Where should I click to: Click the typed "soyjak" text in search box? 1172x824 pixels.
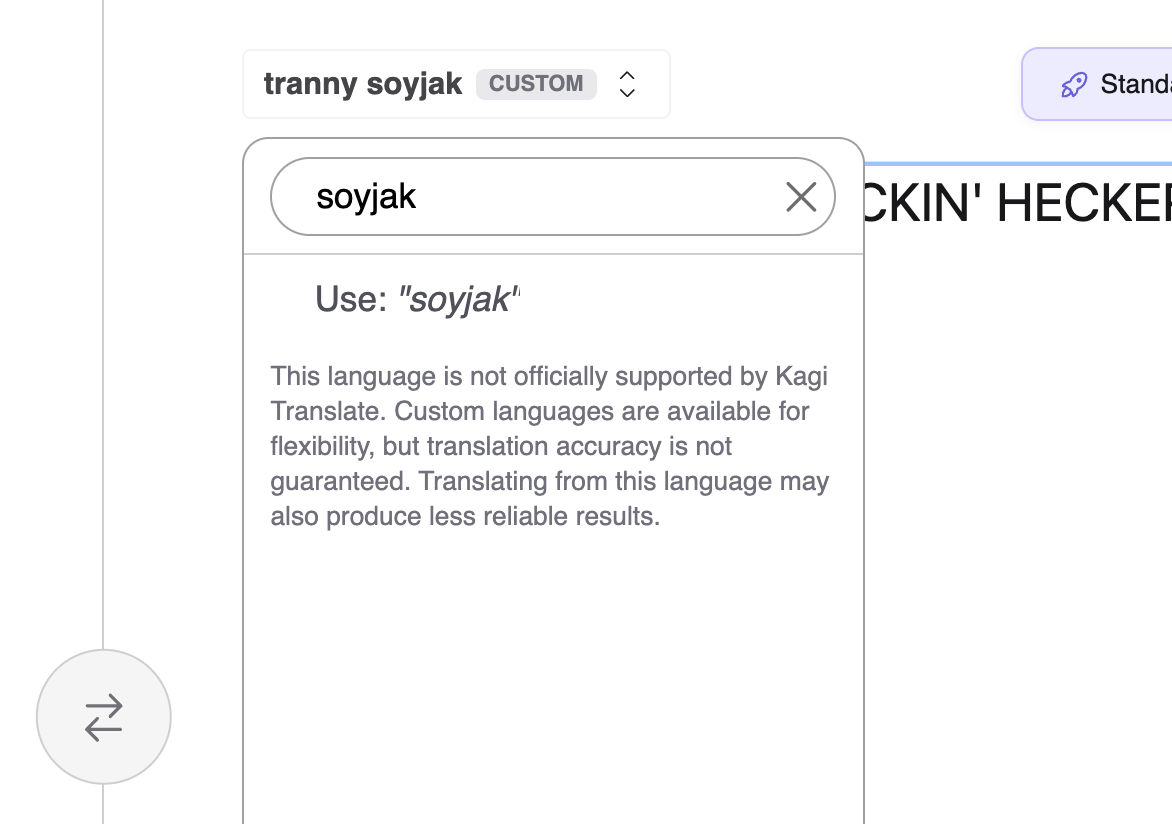[x=366, y=197]
